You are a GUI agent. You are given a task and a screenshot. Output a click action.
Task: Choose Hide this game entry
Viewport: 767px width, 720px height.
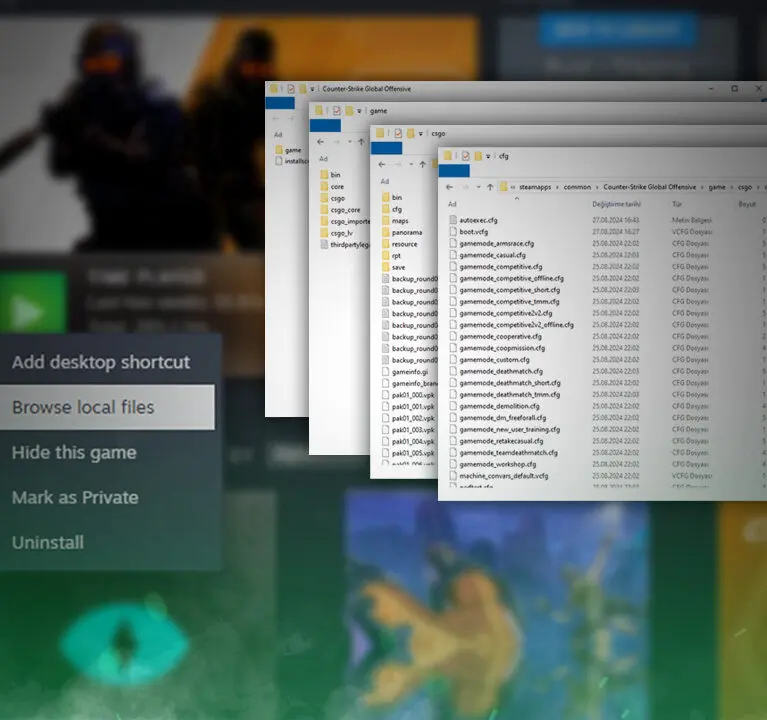tap(74, 453)
